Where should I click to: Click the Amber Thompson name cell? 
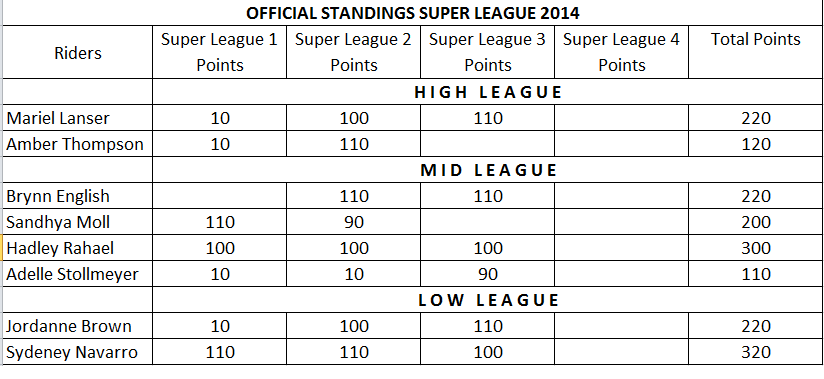[78, 144]
